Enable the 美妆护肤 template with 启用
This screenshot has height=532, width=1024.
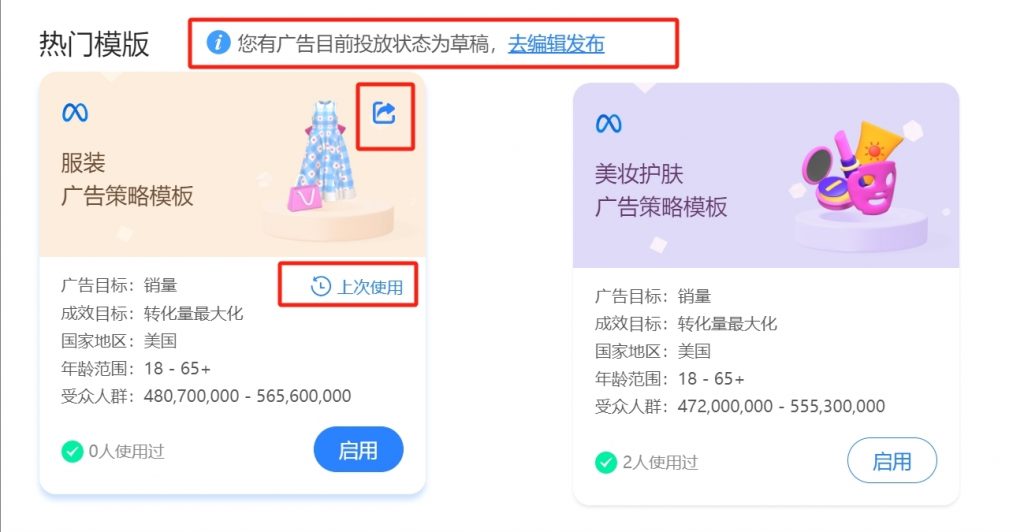coord(891,461)
